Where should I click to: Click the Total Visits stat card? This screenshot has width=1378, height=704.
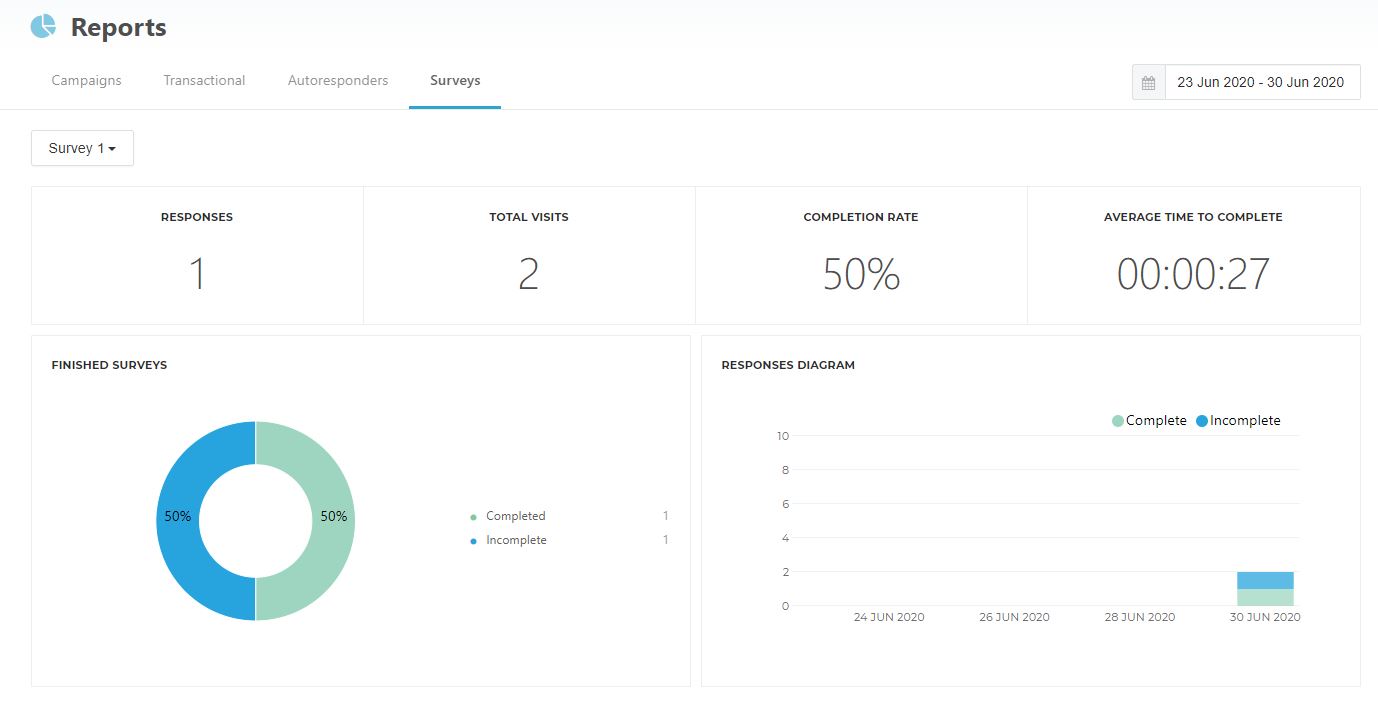coord(529,255)
